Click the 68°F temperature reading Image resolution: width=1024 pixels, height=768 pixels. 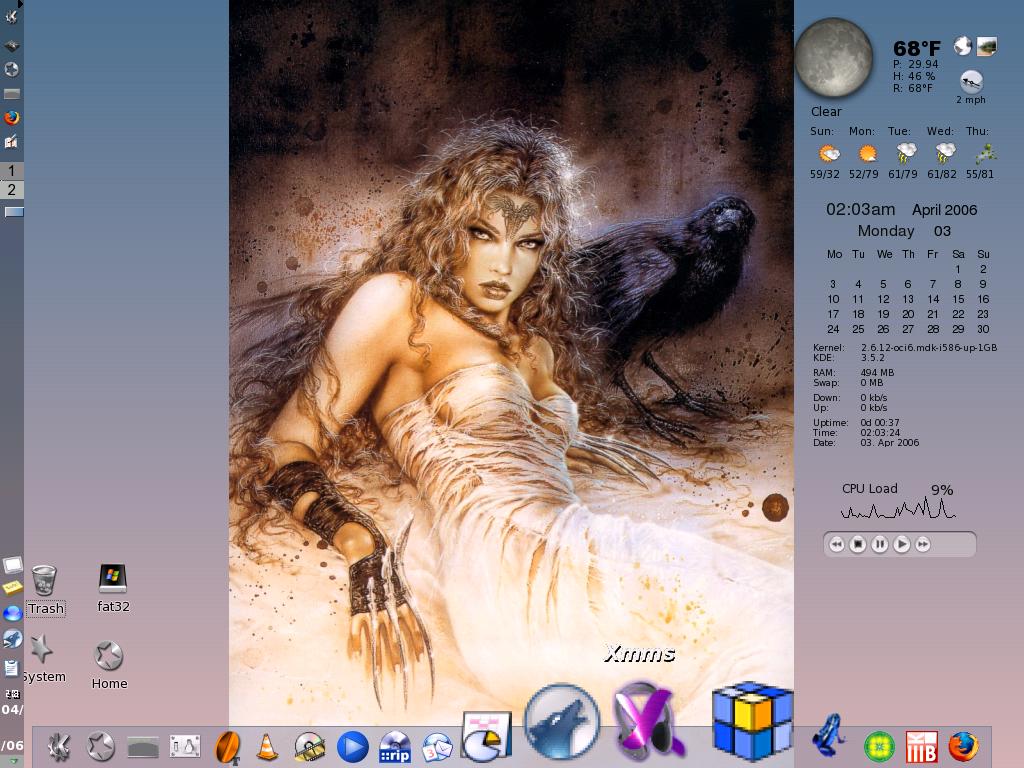pos(917,48)
